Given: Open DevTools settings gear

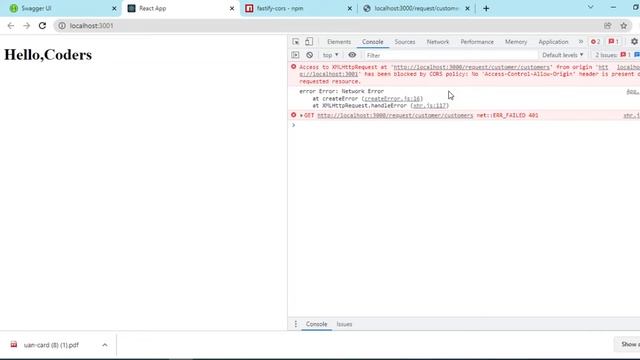Looking at the screenshot, I should tap(634, 42).
